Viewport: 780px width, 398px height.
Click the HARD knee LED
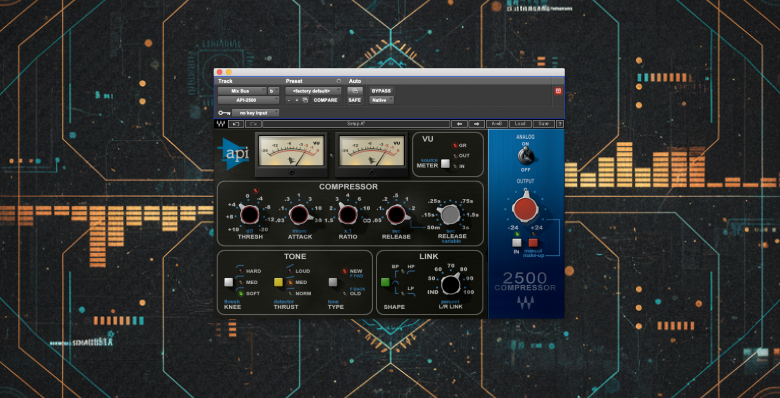[241, 271]
